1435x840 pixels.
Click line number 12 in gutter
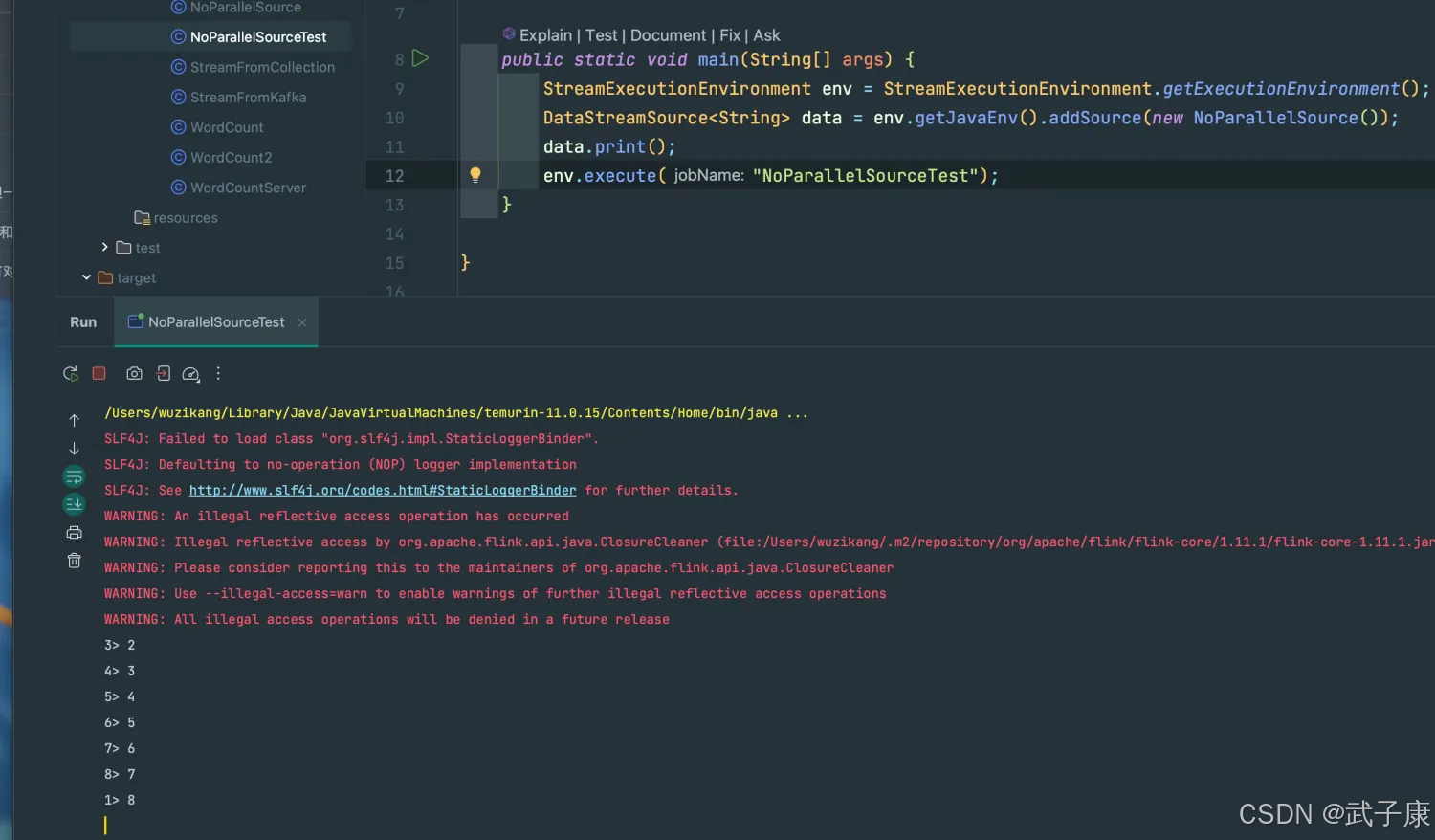(x=394, y=176)
